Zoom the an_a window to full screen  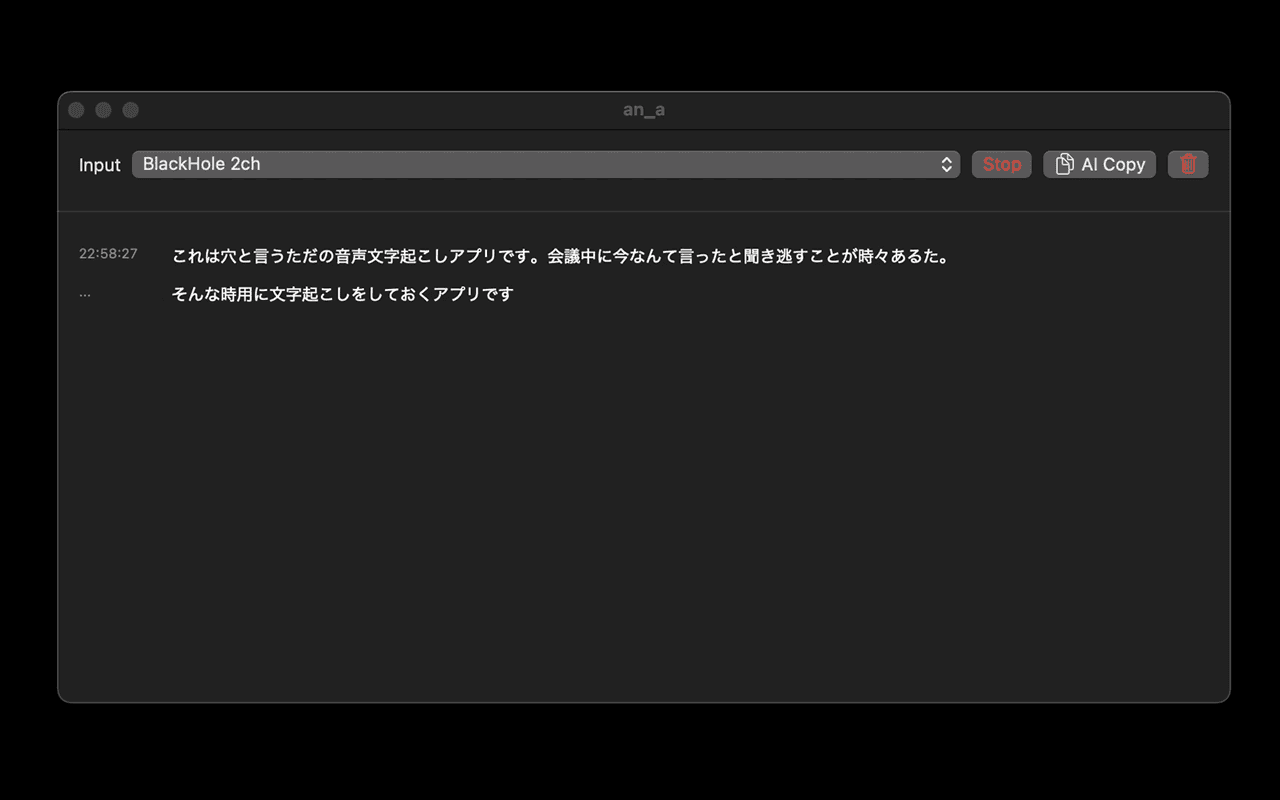pyautogui.click(x=130, y=110)
